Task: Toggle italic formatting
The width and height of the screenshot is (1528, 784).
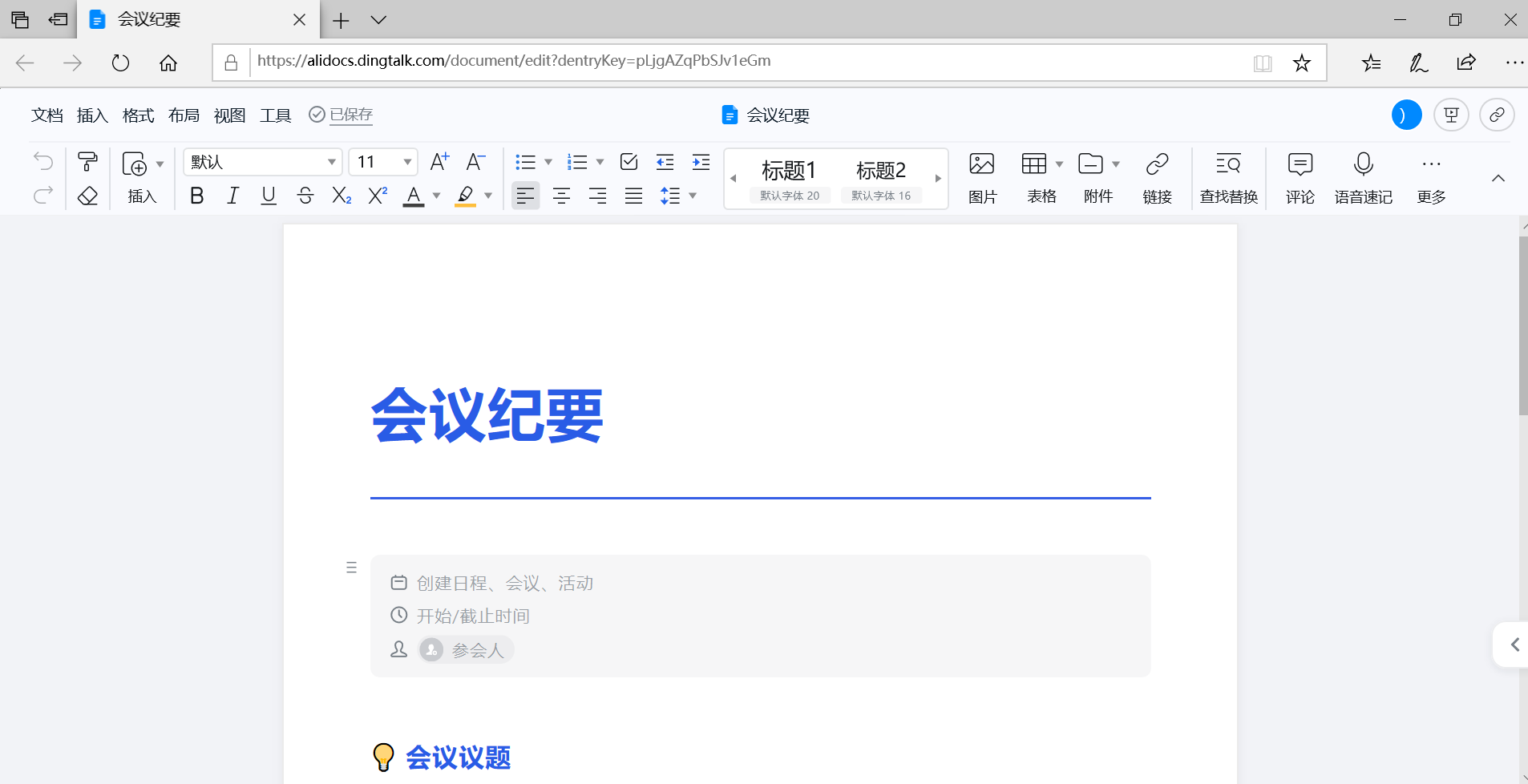Action: [x=232, y=195]
